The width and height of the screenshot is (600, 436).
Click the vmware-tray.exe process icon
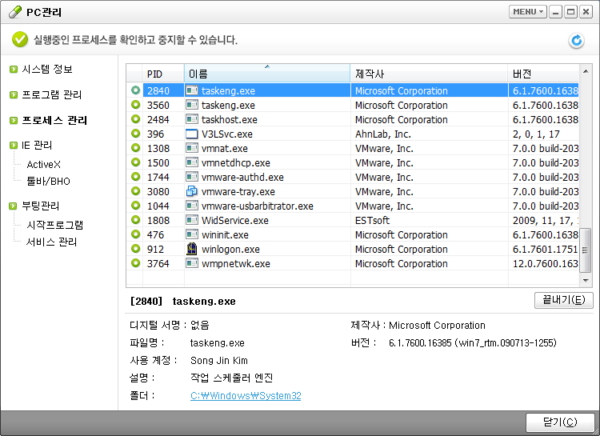click(193, 191)
